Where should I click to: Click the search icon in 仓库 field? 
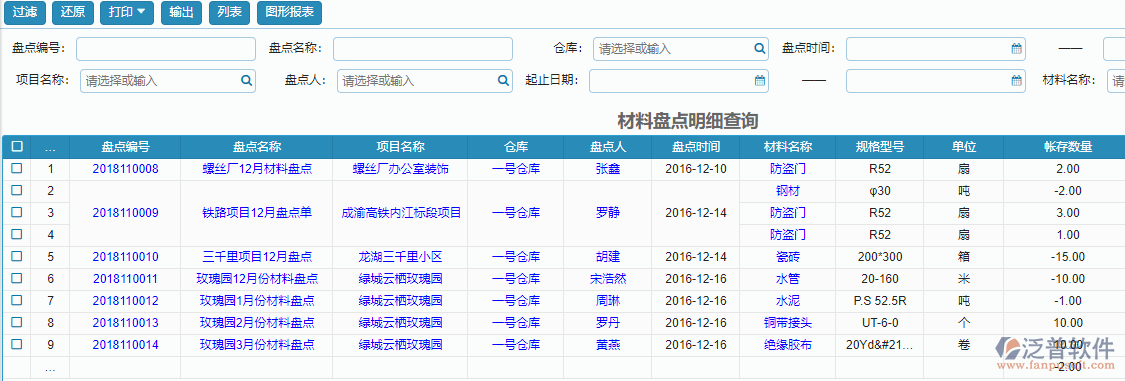[759, 49]
